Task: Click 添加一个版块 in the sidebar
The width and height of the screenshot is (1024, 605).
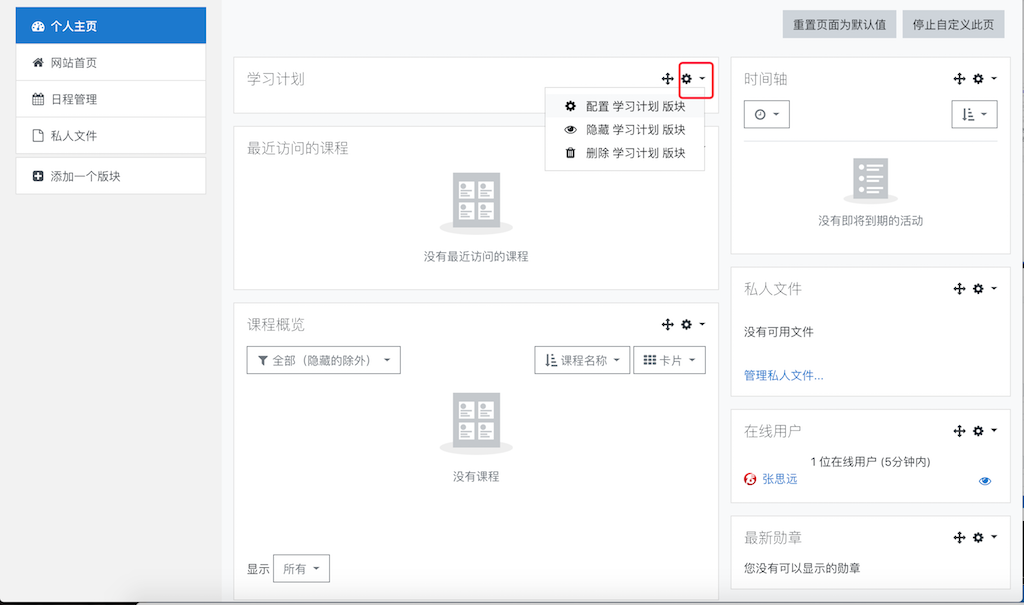Action: tap(110, 176)
